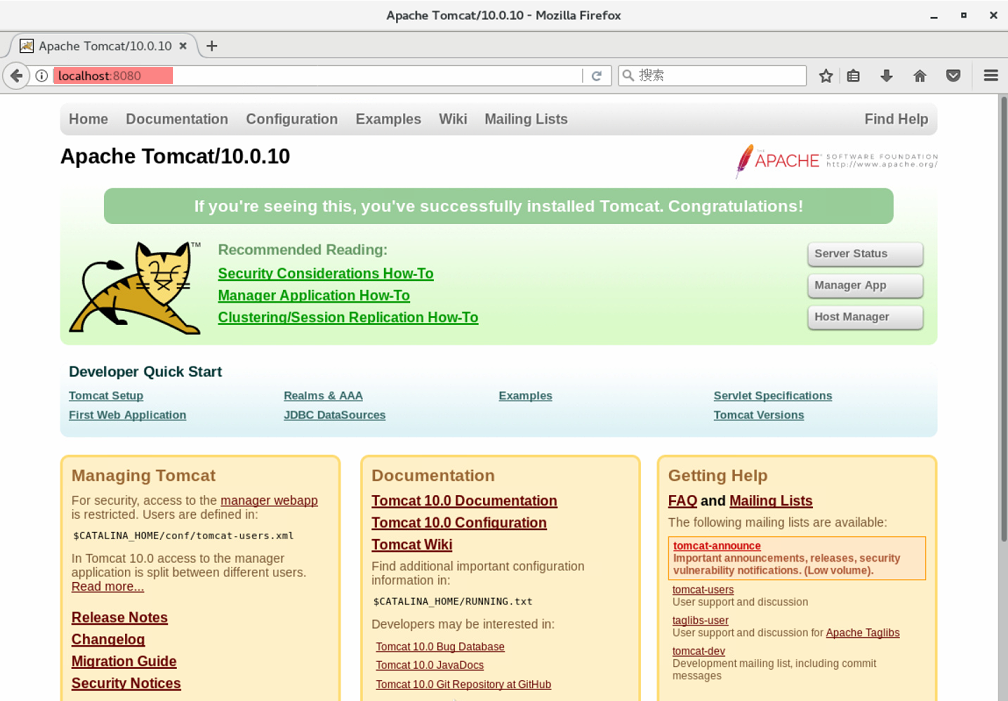The height and width of the screenshot is (701, 1008).
Task: Open Migration Guide link
Action: tap(124, 661)
